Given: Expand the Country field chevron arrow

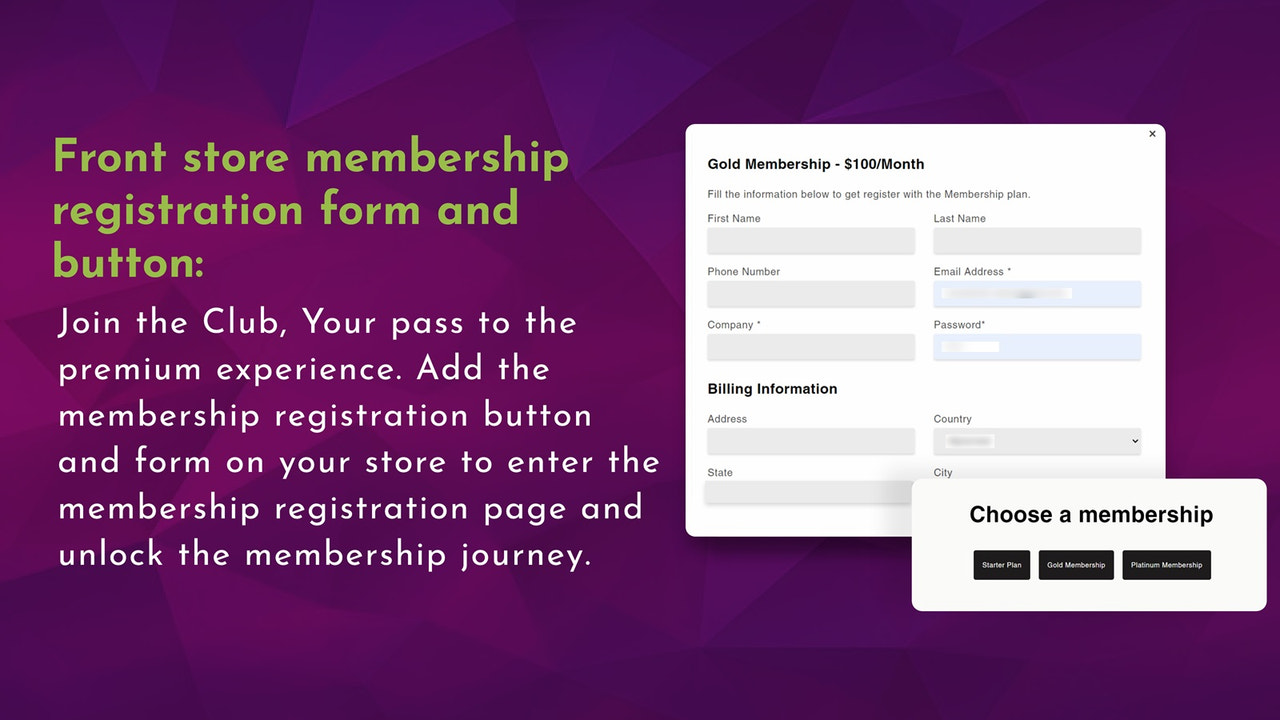Looking at the screenshot, I should click(x=1133, y=441).
